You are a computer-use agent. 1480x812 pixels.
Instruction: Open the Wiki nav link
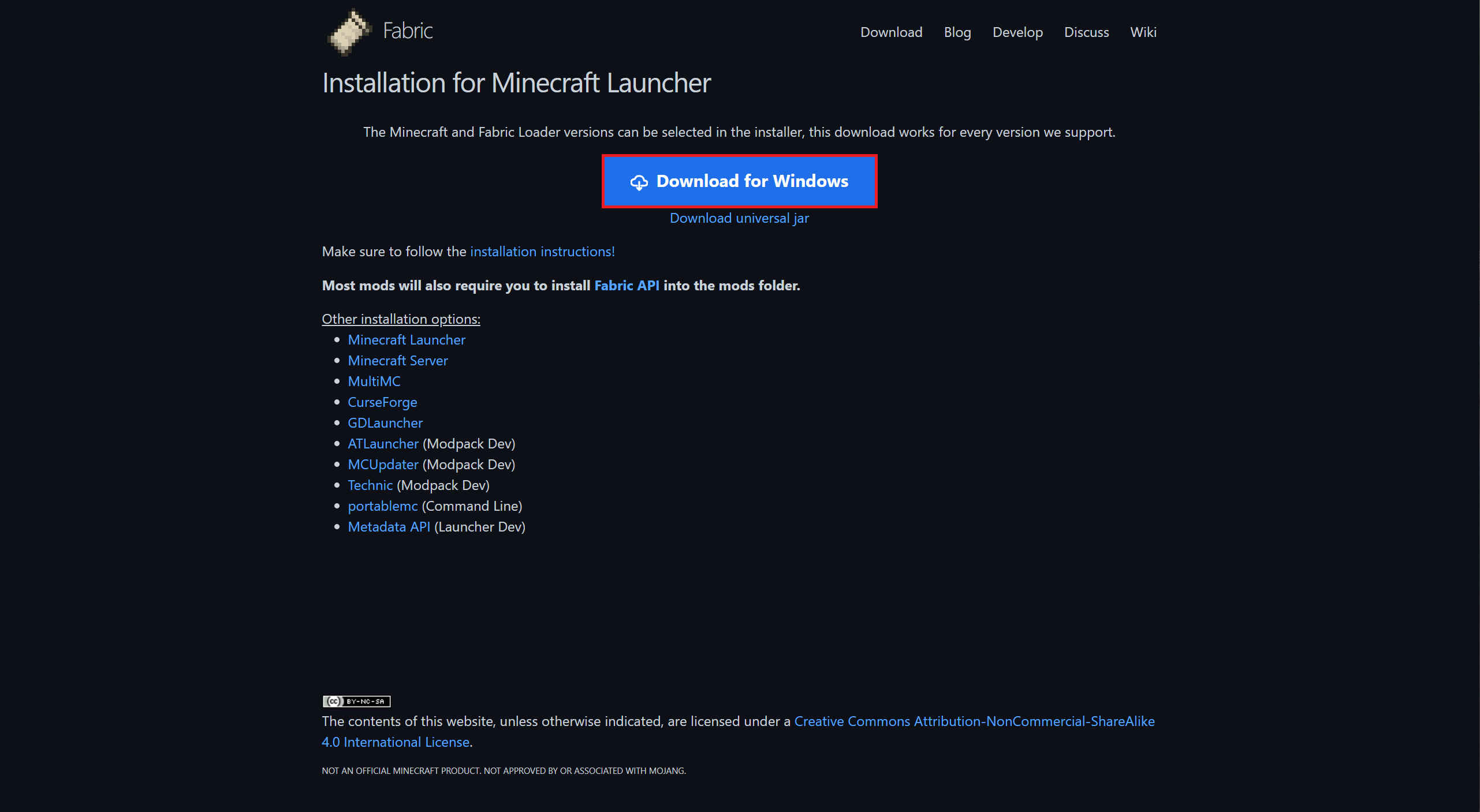(x=1143, y=32)
